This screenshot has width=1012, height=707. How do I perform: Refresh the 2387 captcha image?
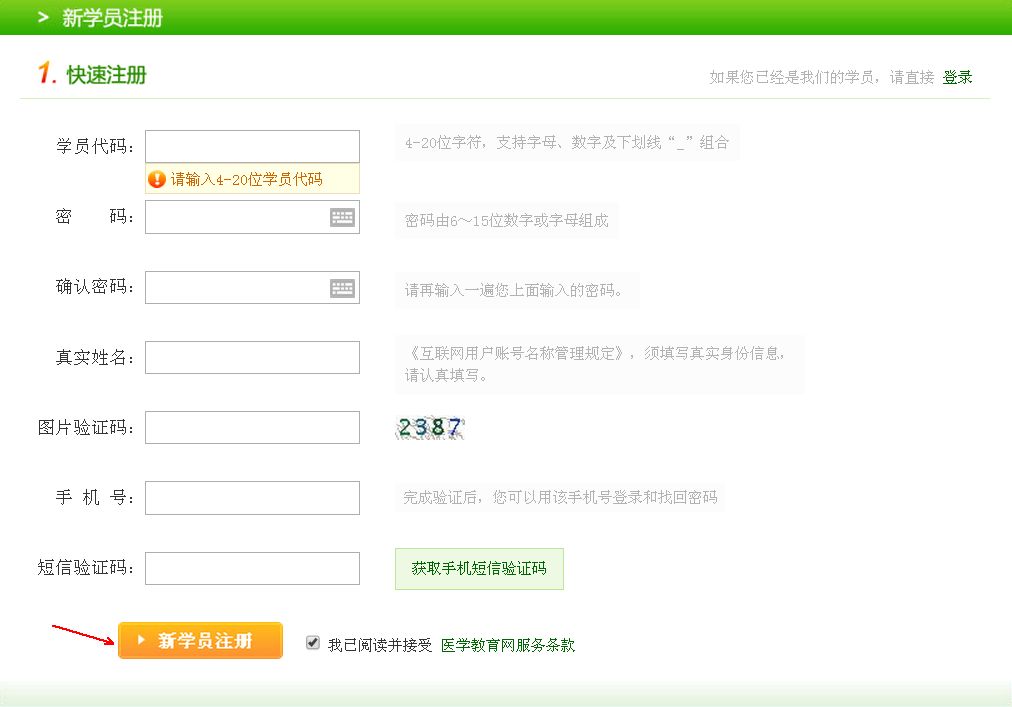click(430, 428)
